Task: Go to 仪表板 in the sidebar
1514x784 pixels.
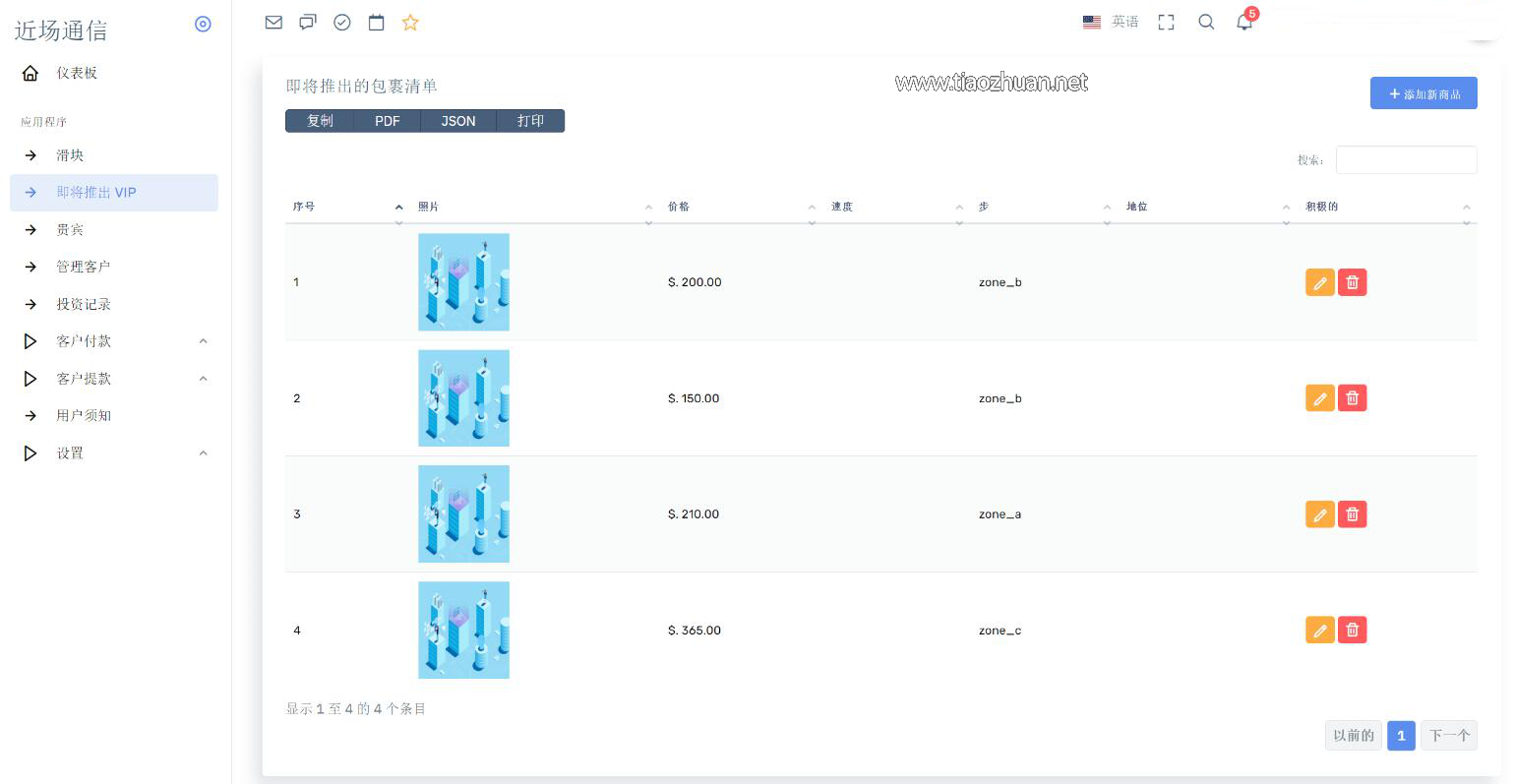Action: [76, 73]
